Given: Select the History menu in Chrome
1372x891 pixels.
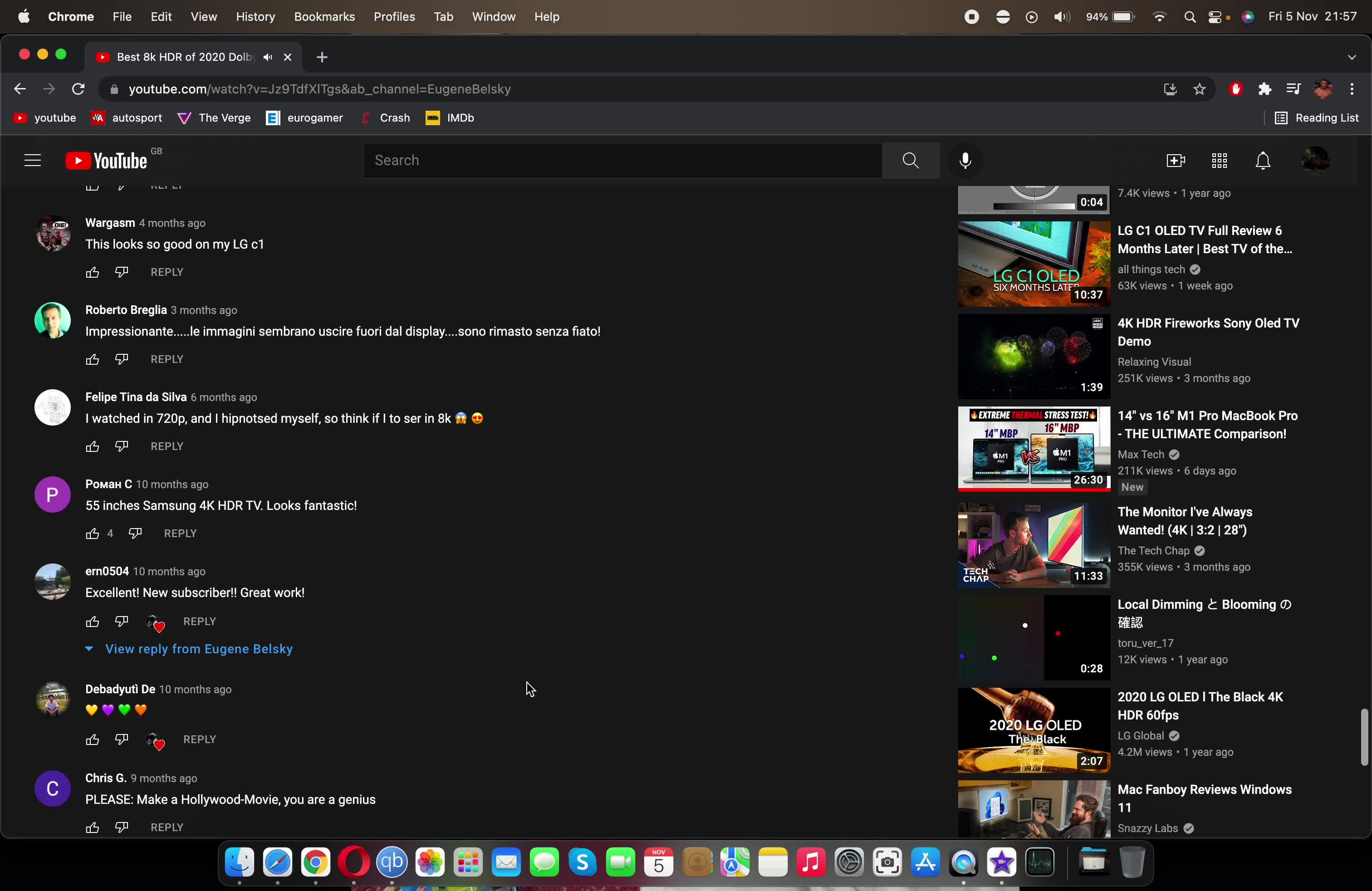Looking at the screenshot, I should [x=255, y=16].
